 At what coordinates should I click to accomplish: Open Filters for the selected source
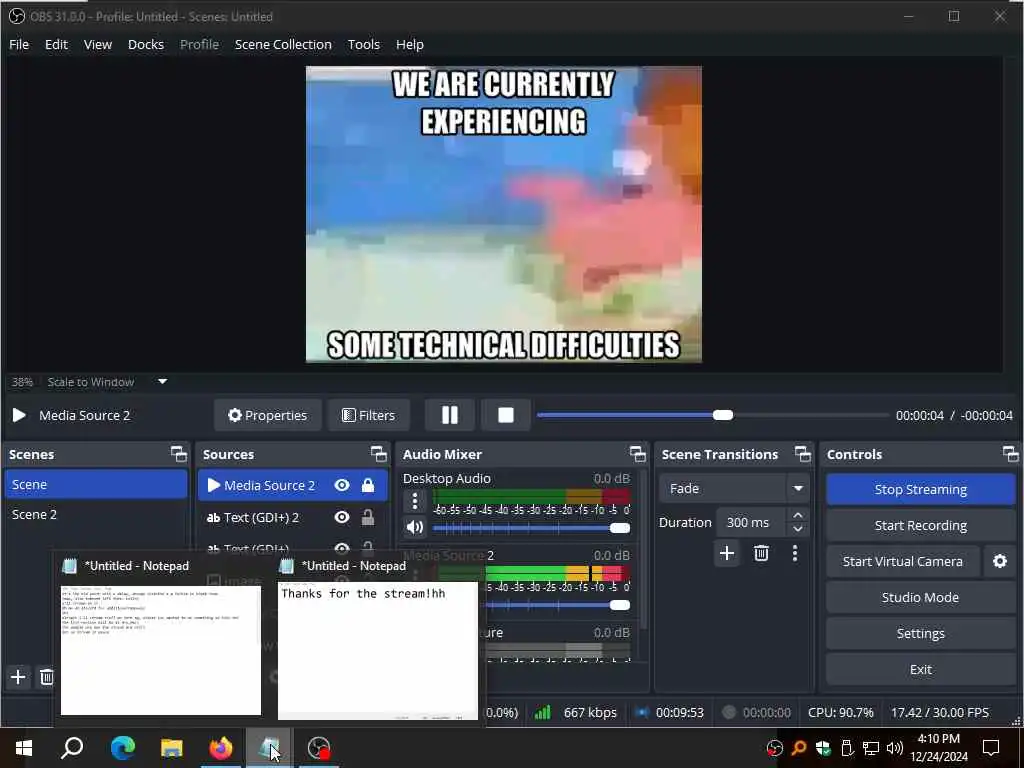369,415
